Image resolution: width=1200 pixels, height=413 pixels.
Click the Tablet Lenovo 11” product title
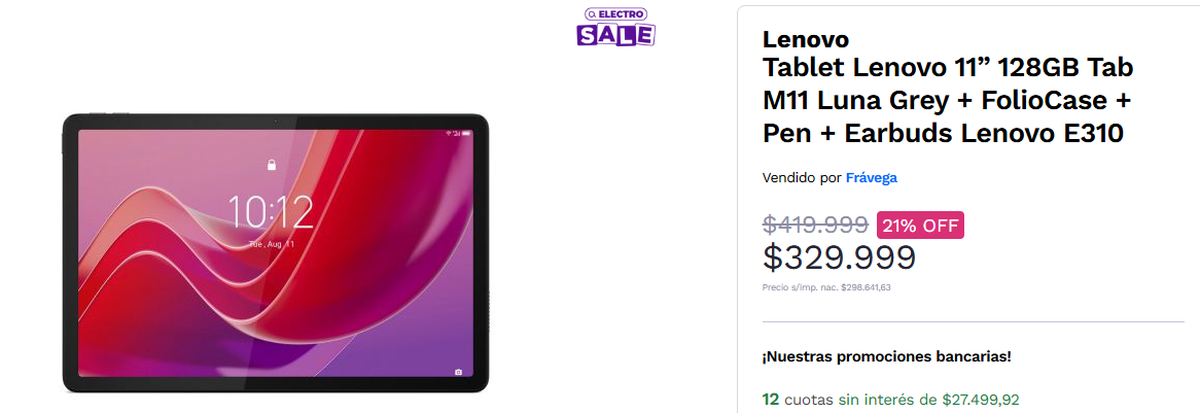(948, 100)
